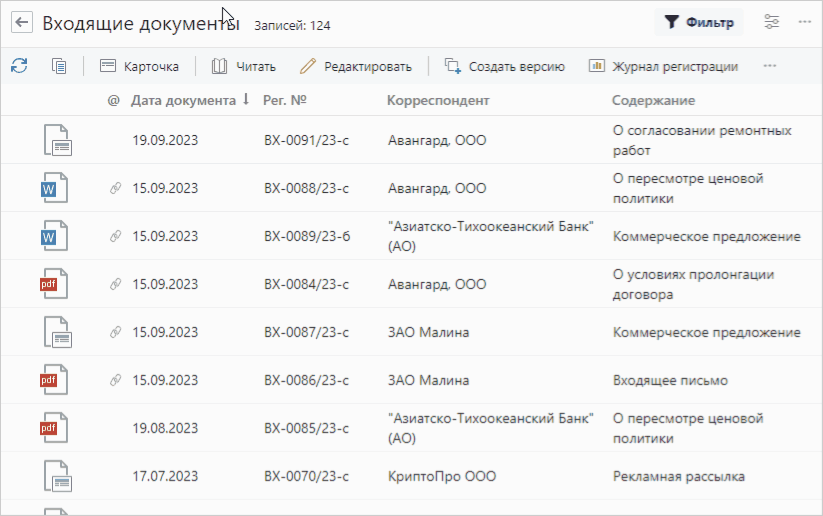Open Карточка of the document
The image size is (823, 516).
pyautogui.click(x=140, y=66)
